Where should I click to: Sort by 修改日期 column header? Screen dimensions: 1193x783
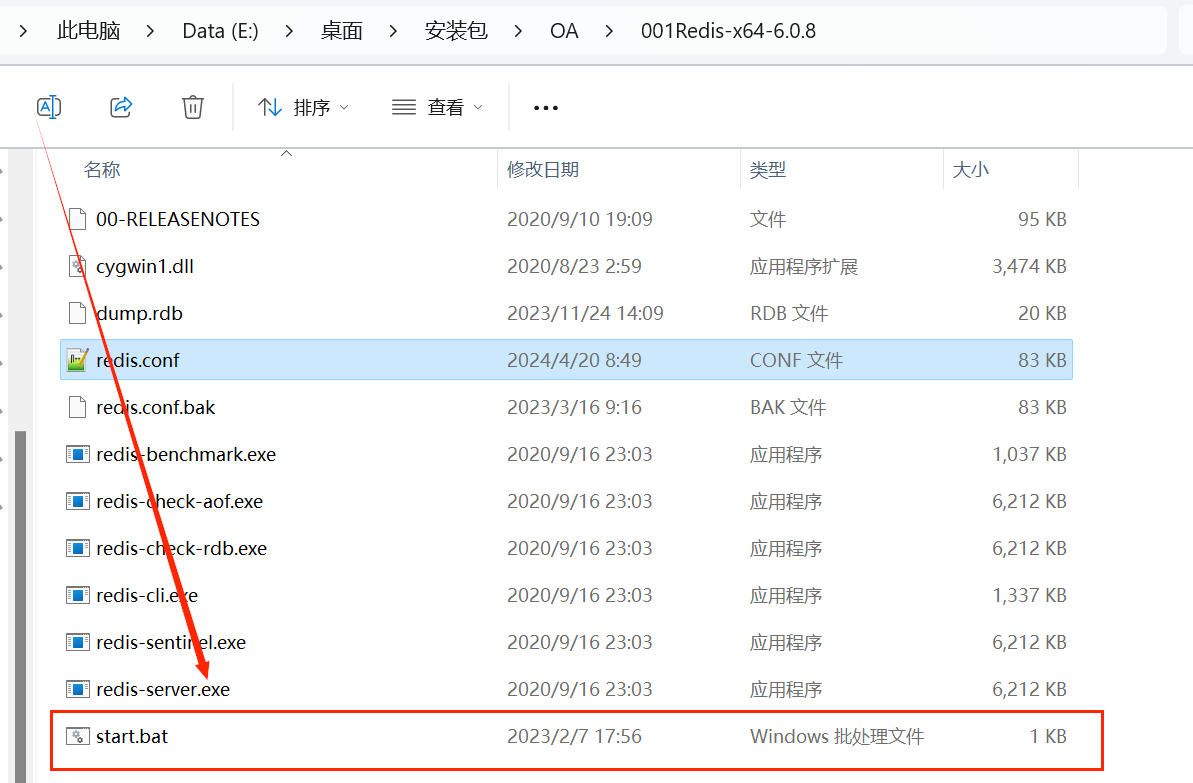(543, 170)
